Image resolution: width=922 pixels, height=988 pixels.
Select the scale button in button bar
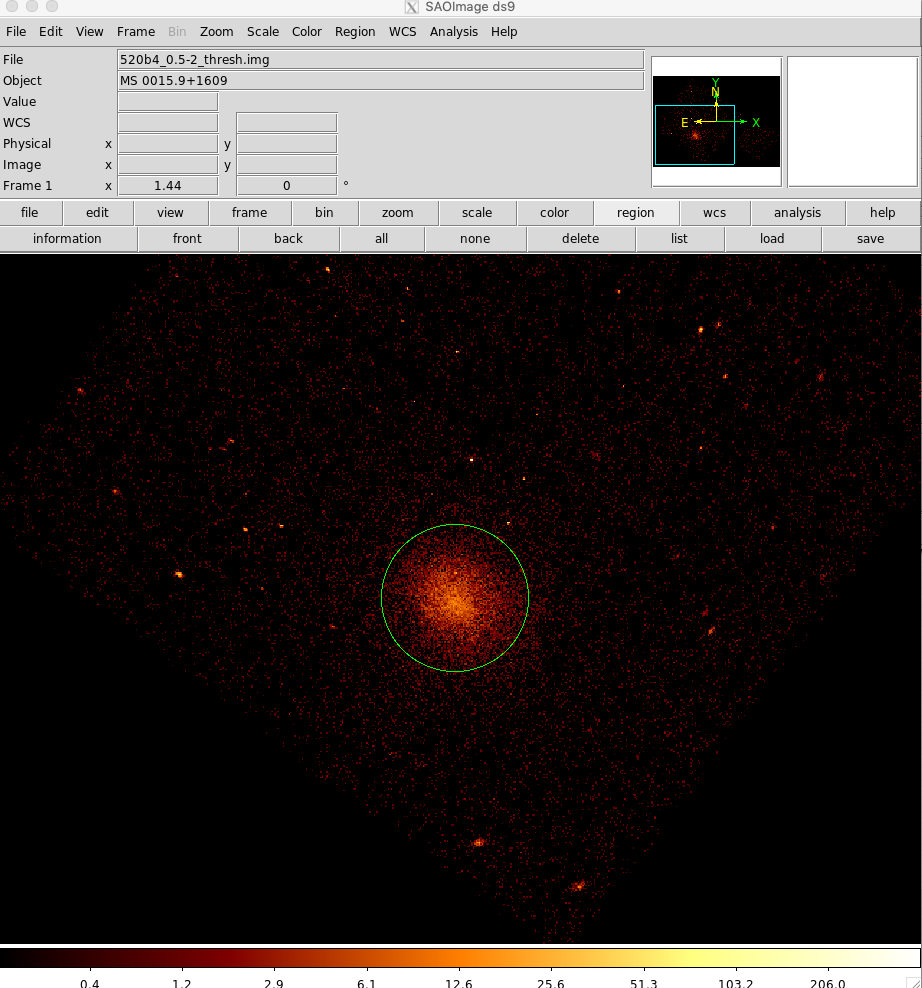pyautogui.click(x=477, y=213)
